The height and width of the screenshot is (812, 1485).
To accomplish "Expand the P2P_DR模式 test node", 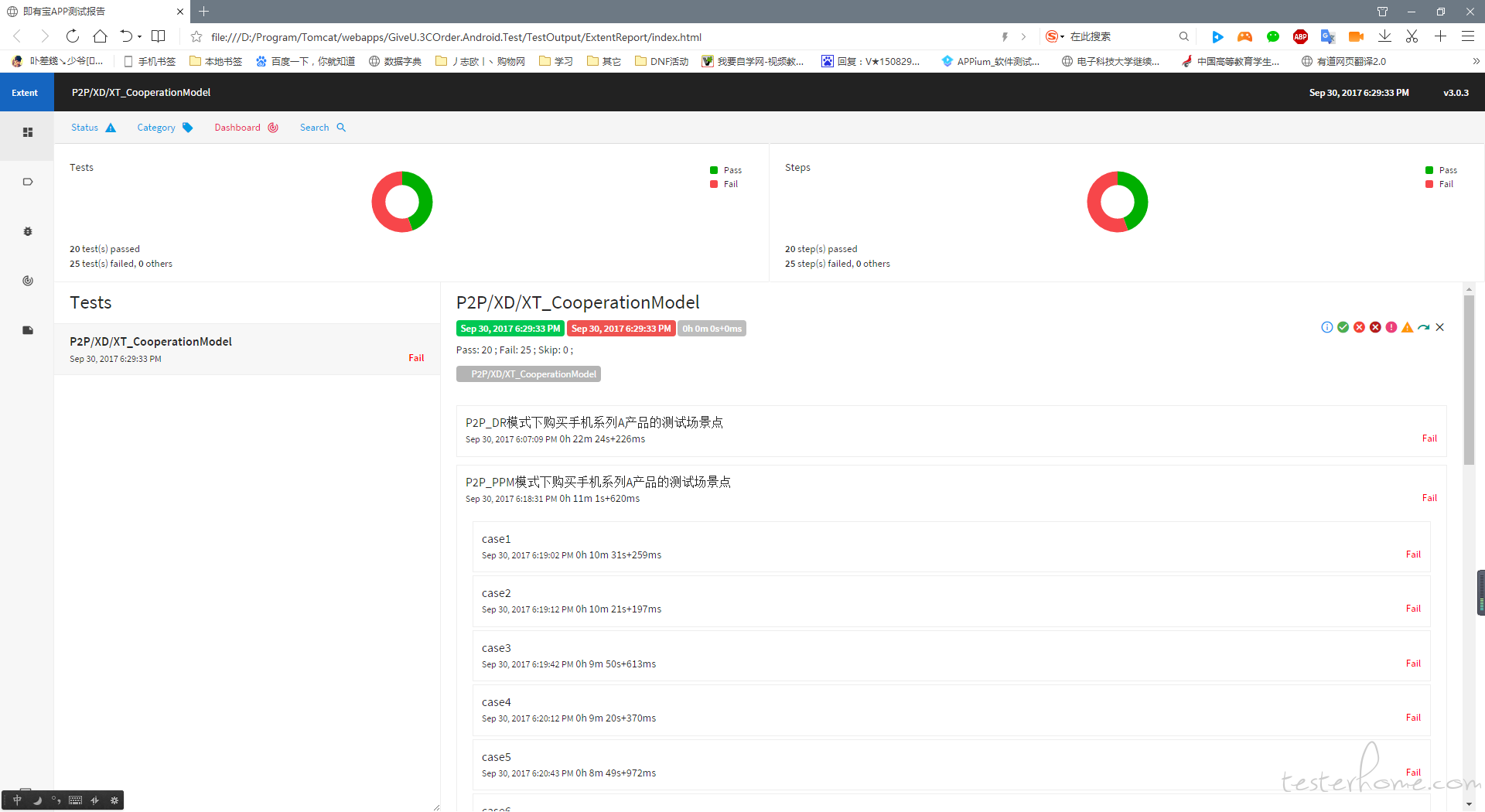I will [593, 423].
